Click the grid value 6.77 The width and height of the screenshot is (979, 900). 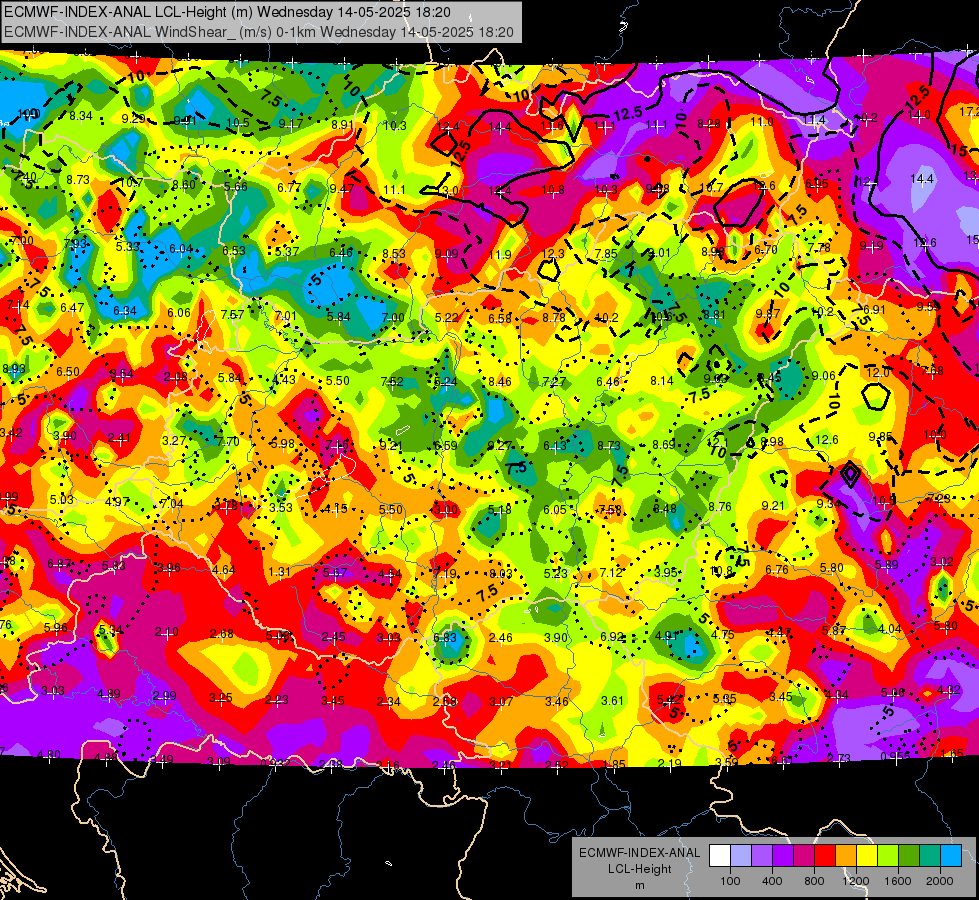(x=289, y=187)
